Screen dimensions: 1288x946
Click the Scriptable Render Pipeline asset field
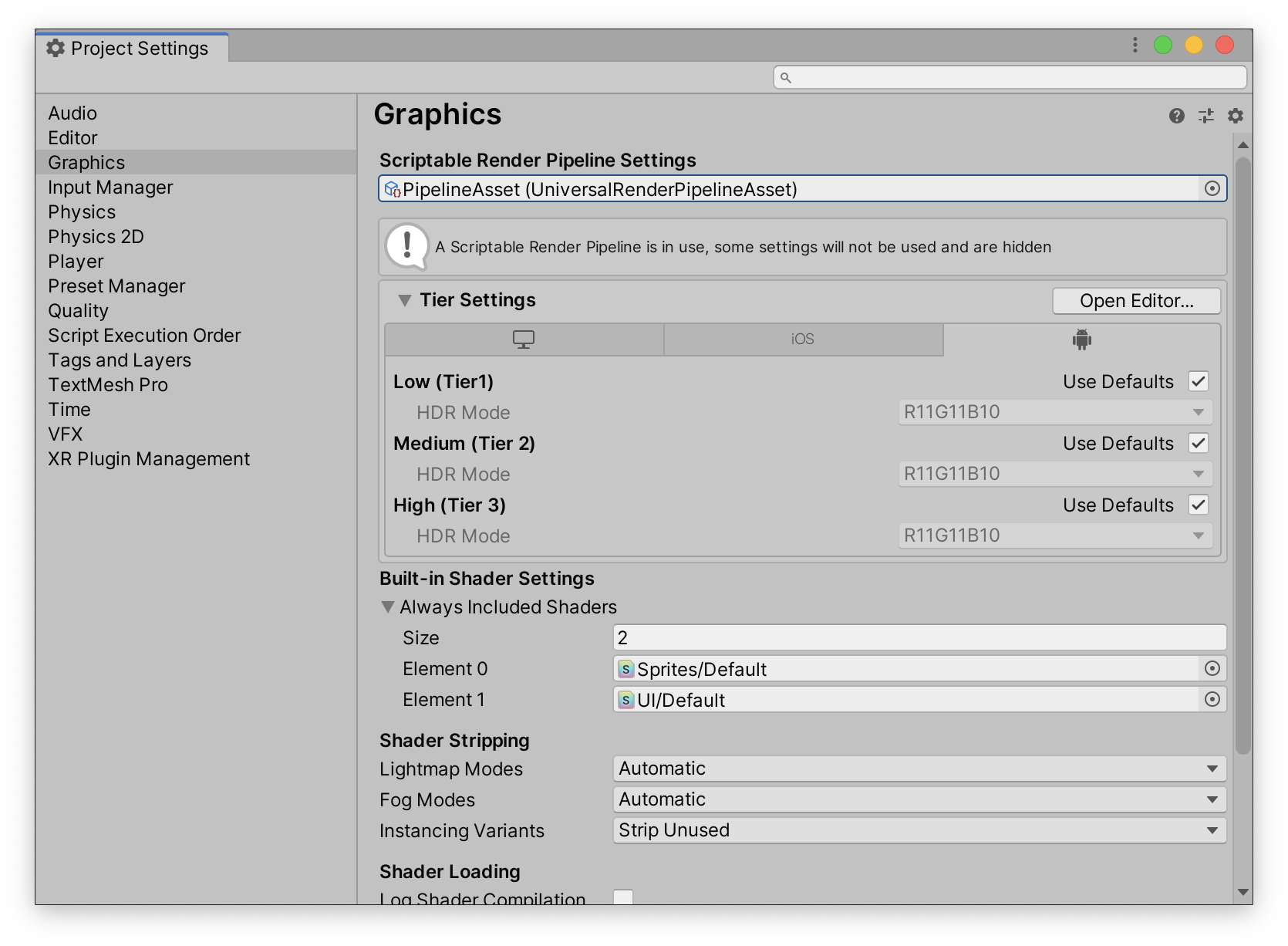pyautogui.click(x=802, y=189)
